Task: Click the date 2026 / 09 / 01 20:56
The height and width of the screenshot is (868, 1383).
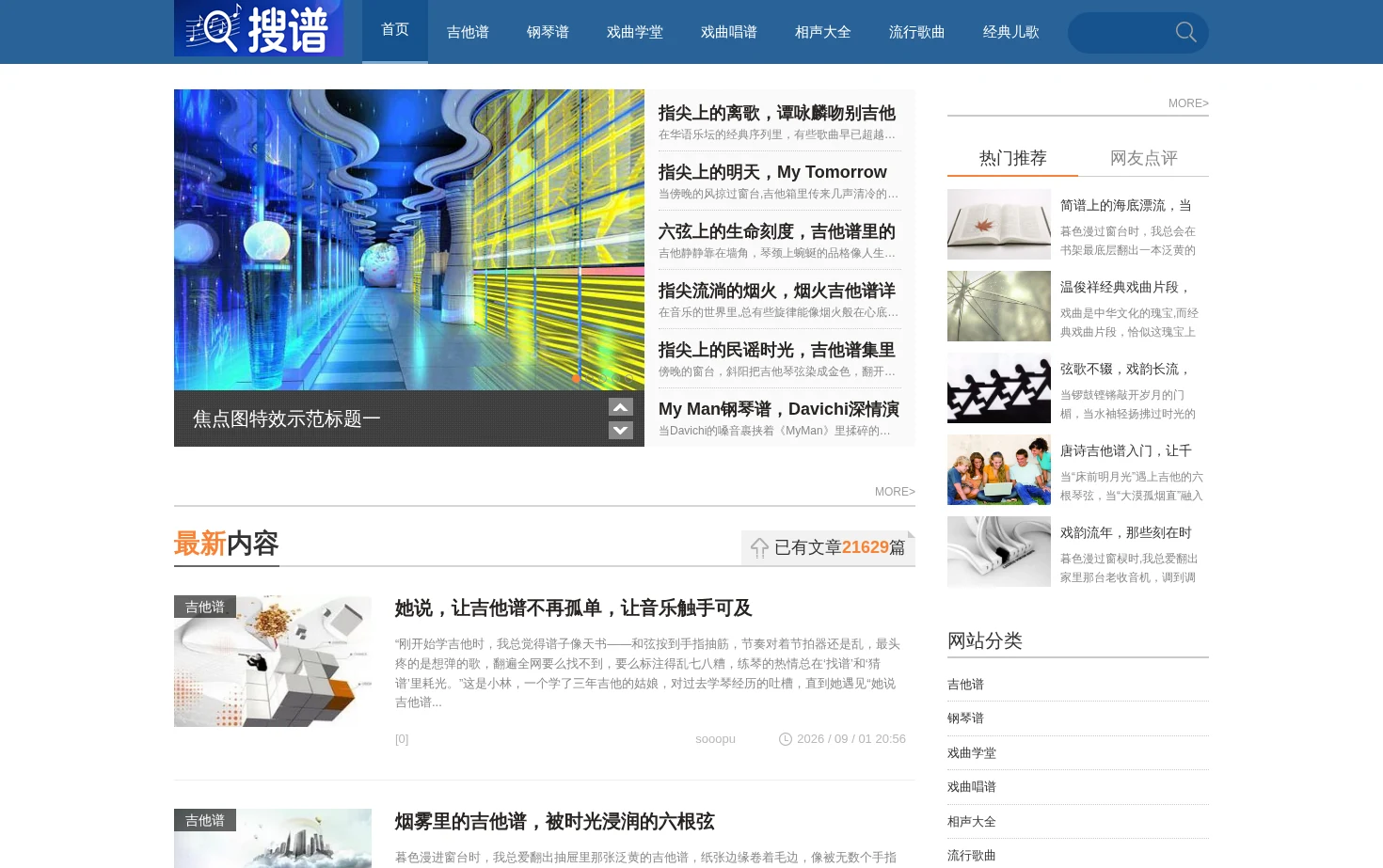Action: 851,739
